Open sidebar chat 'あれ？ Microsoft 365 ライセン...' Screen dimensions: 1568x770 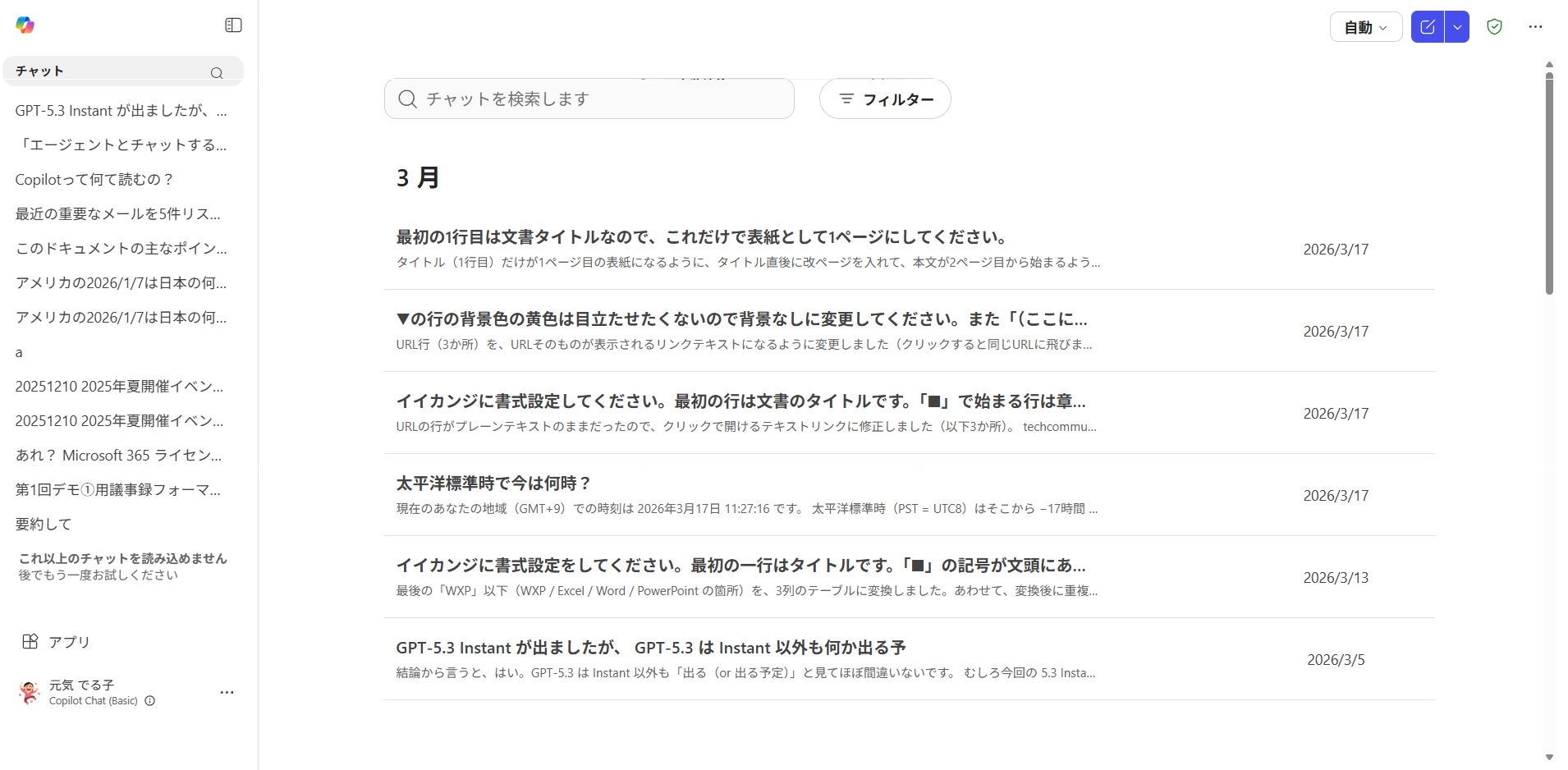118,456
